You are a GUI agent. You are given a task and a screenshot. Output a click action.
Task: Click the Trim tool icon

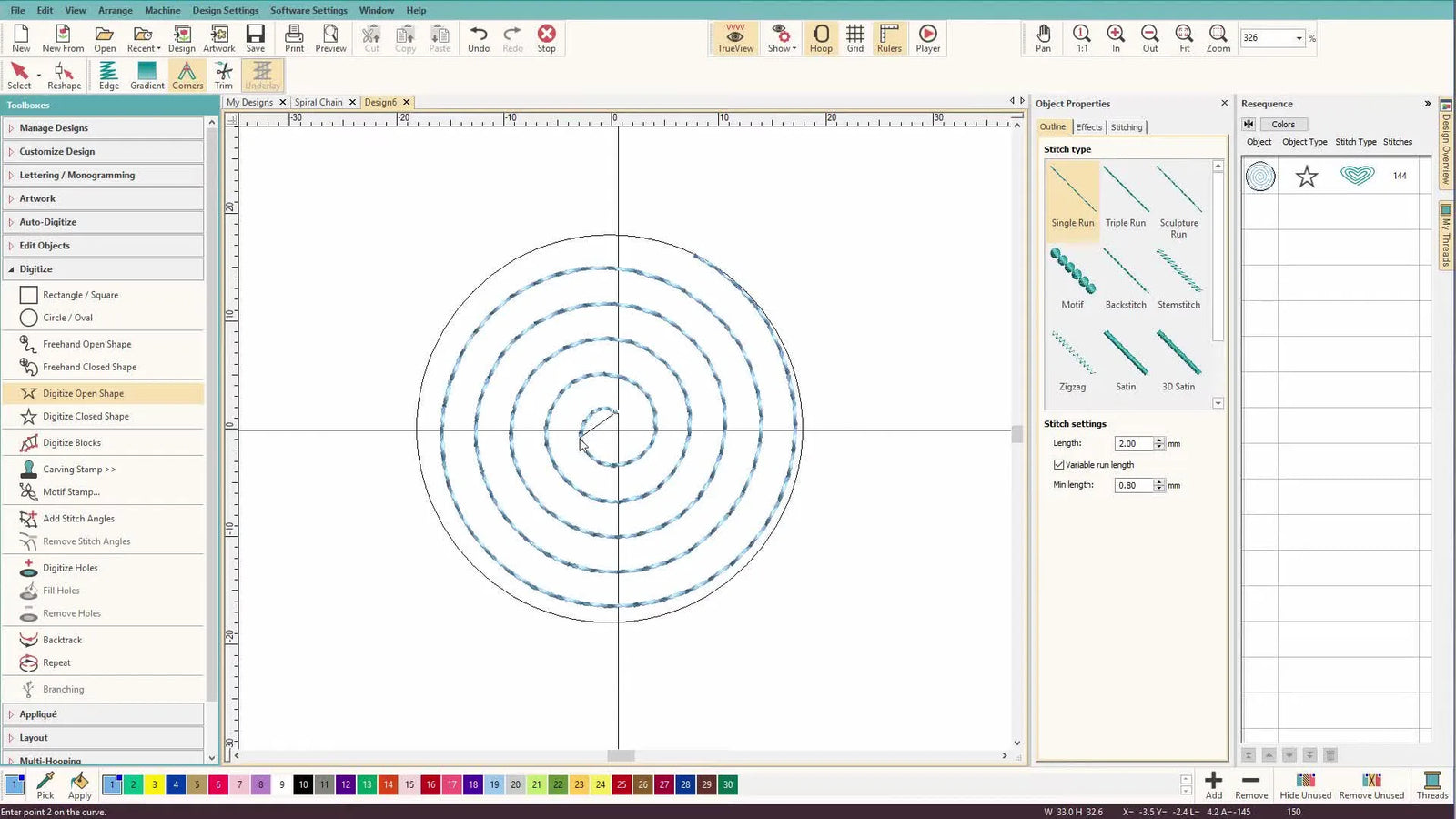(223, 76)
